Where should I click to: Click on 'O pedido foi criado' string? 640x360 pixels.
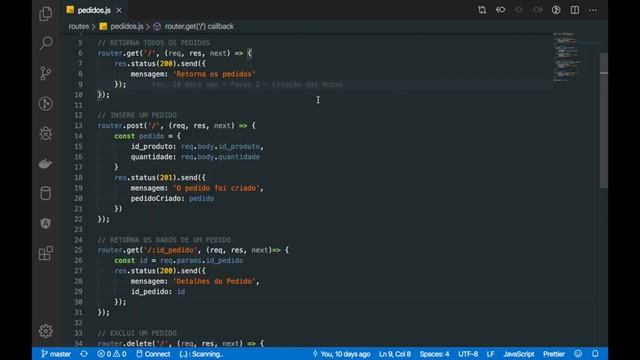216,188
